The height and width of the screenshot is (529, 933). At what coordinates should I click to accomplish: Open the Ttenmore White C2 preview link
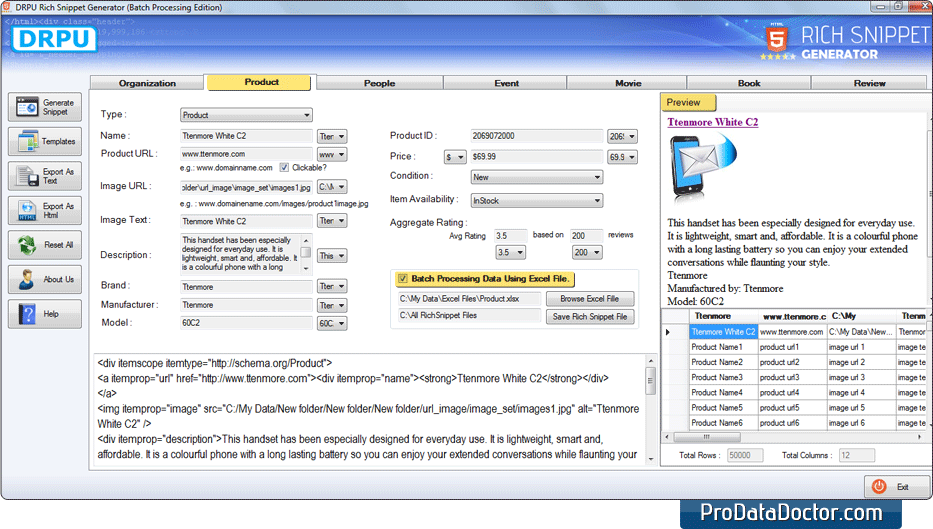point(712,122)
